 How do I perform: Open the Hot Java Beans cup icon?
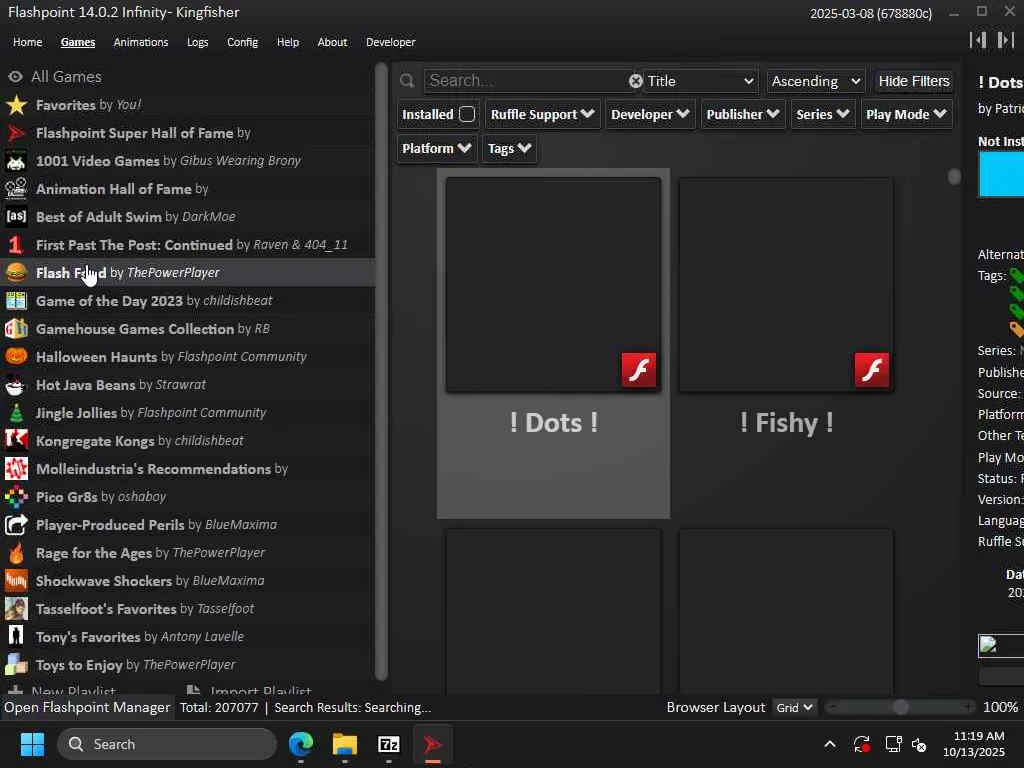pyautogui.click(x=16, y=385)
